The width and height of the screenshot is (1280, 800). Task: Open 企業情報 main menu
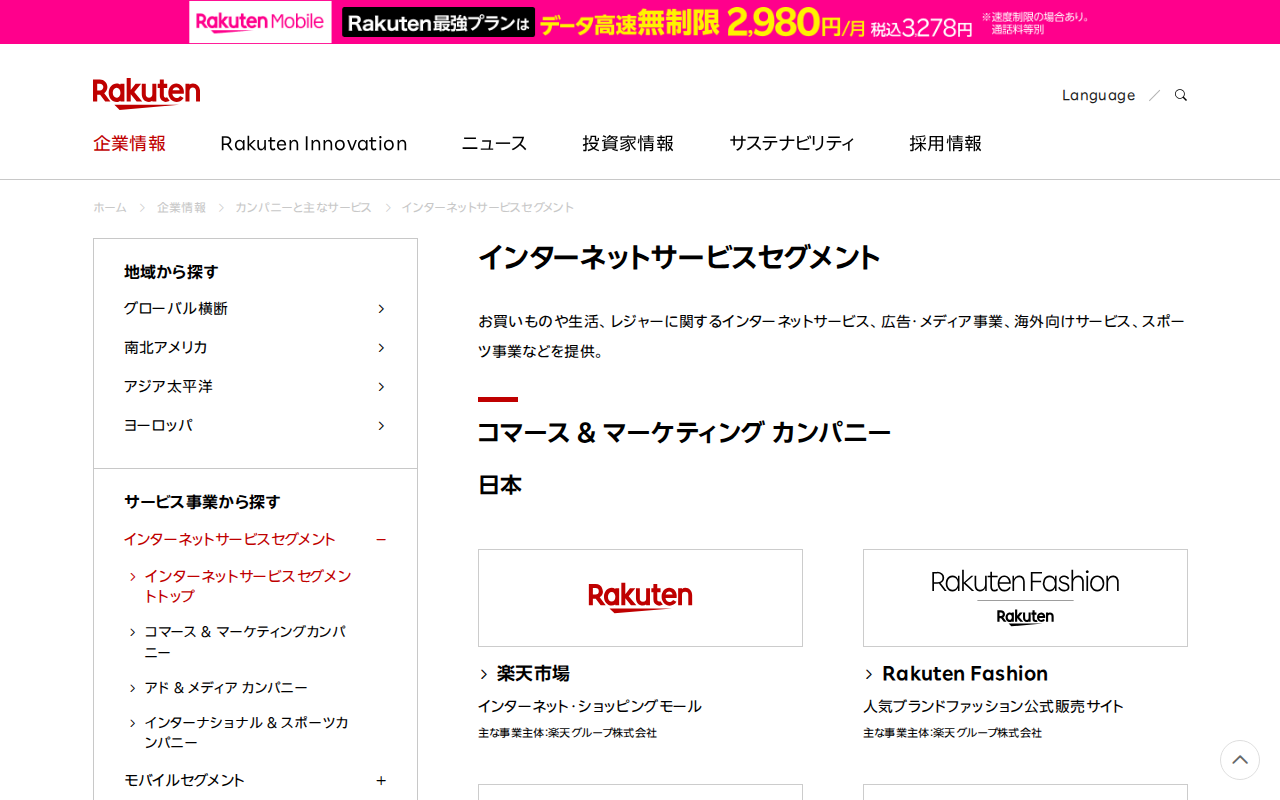129,143
